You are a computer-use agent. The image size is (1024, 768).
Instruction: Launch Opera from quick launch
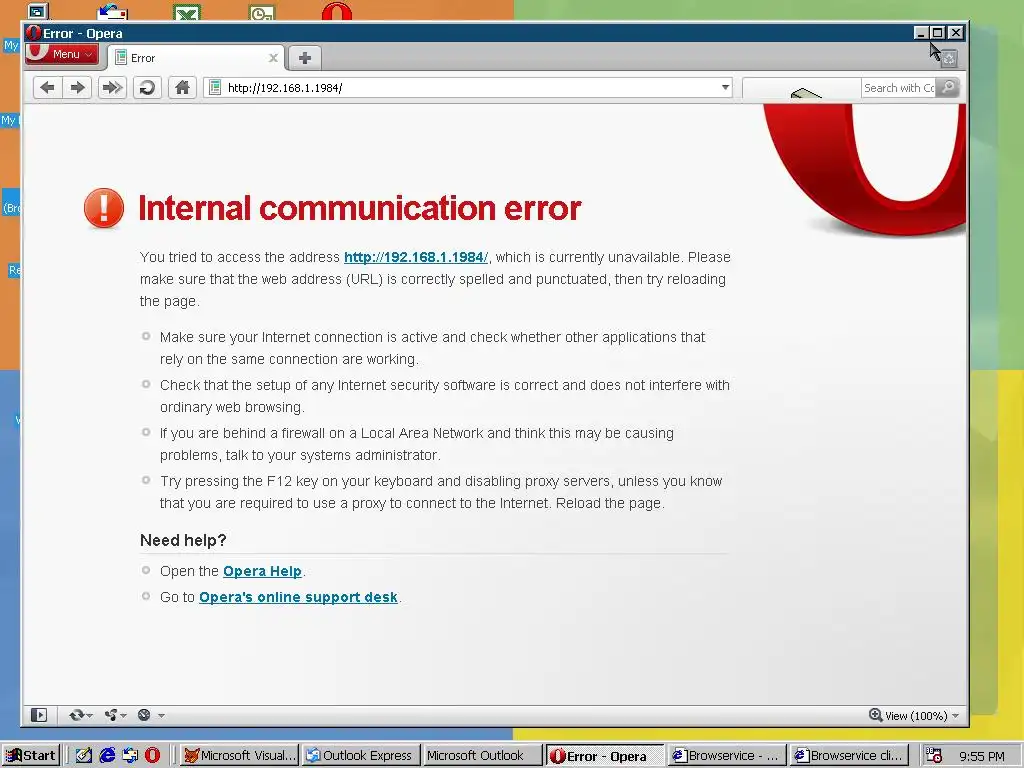(152, 756)
